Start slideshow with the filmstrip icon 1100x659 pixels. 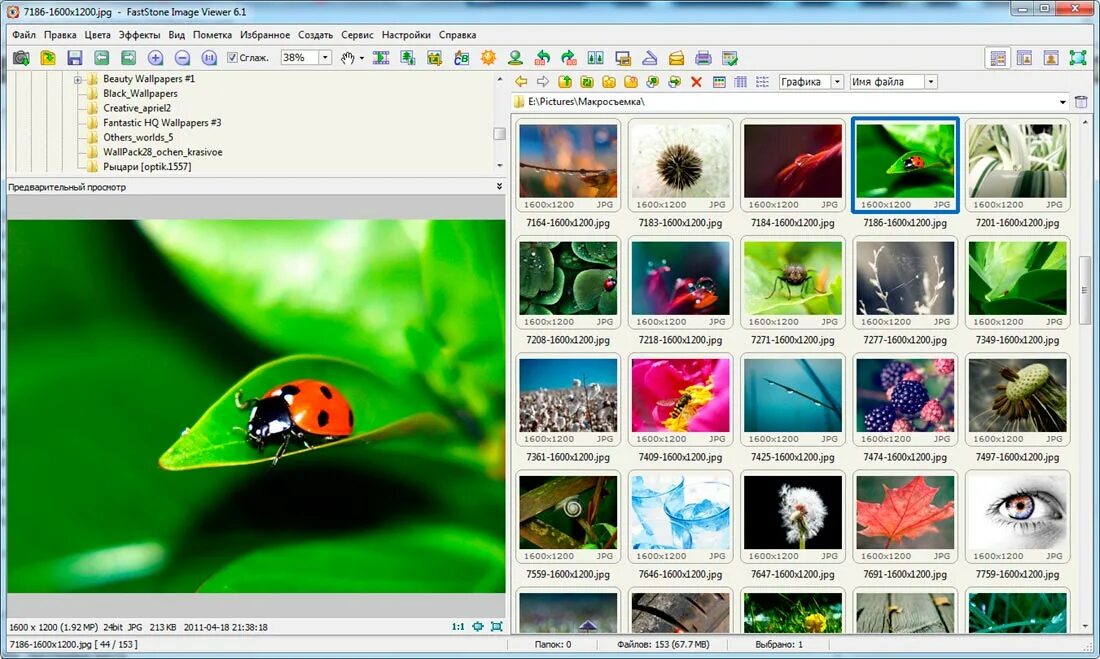(x=381, y=58)
